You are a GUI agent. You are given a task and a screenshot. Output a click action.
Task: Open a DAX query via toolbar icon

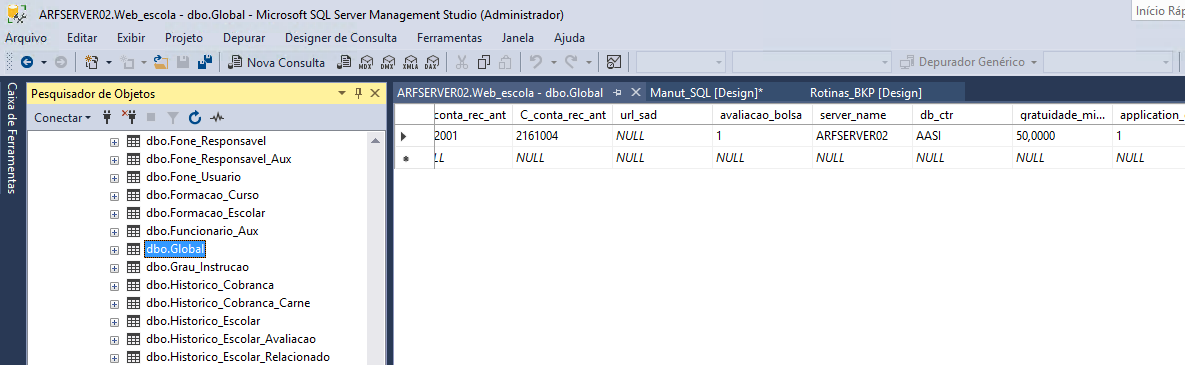[x=432, y=62]
